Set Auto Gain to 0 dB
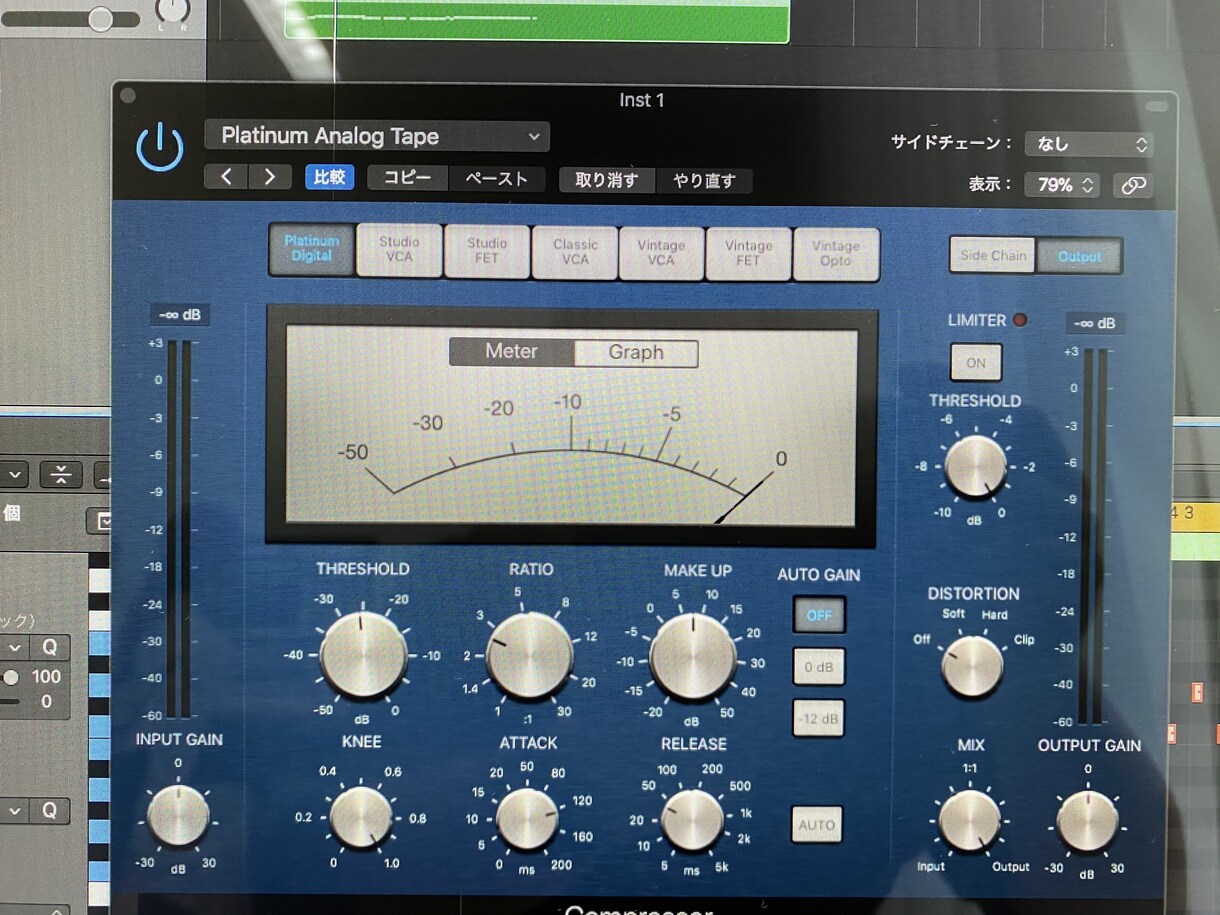This screenshot has height=915, width=1220. [x=819, y=666]
